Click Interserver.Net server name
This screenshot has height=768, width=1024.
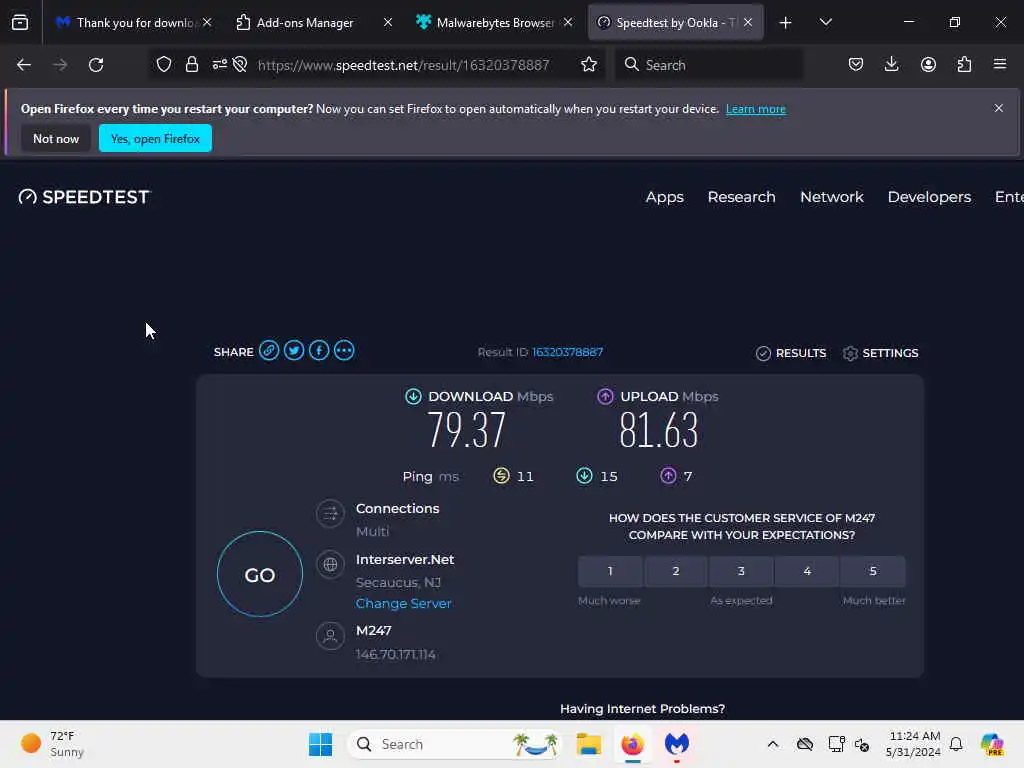click(405, 560)
